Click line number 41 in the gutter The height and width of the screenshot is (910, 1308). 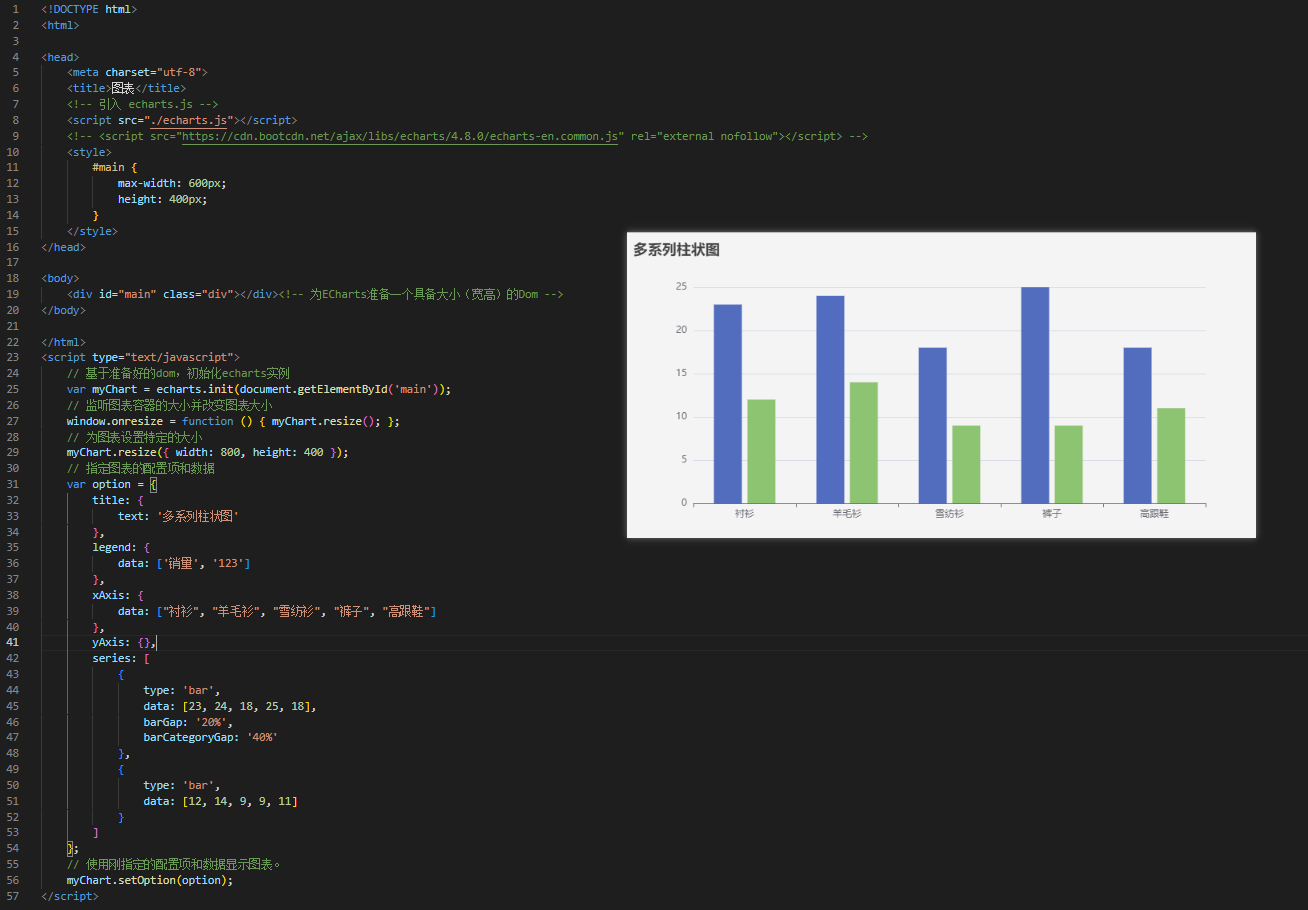pos(12,642)
